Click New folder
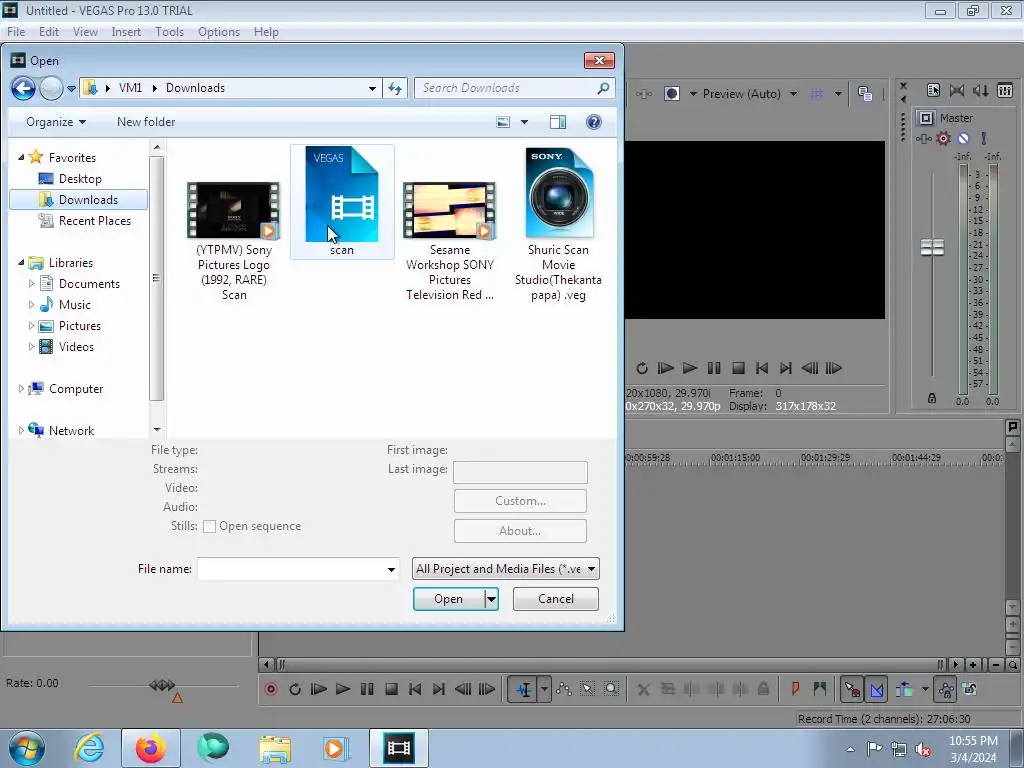This screenshot has width=1024, height=768. pyautogui.click(x=146, y=122)
